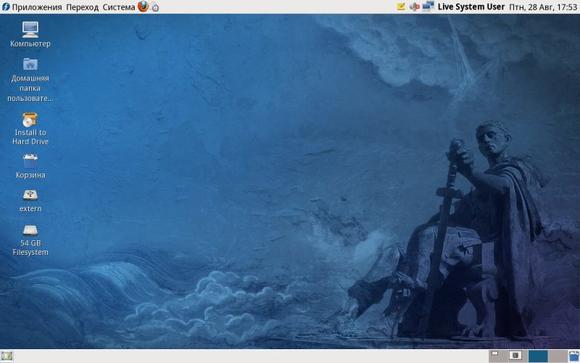This screenshot has width=580, height=363.
Task: Open calendar via the date and time
Action: click(543, 7)
